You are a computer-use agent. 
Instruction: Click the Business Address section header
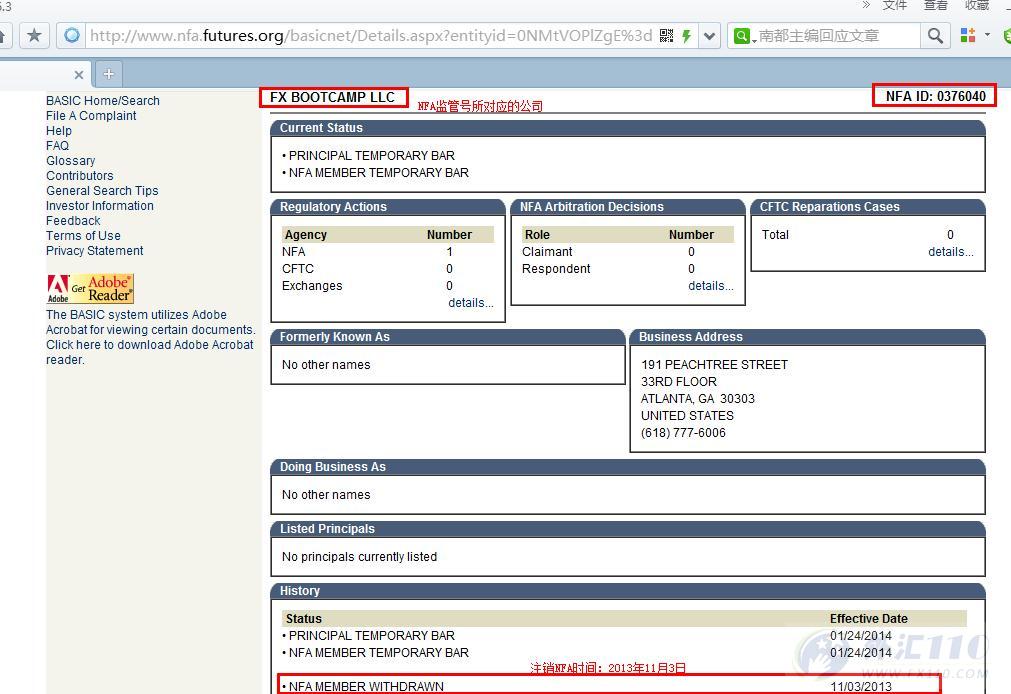[807, 337]
